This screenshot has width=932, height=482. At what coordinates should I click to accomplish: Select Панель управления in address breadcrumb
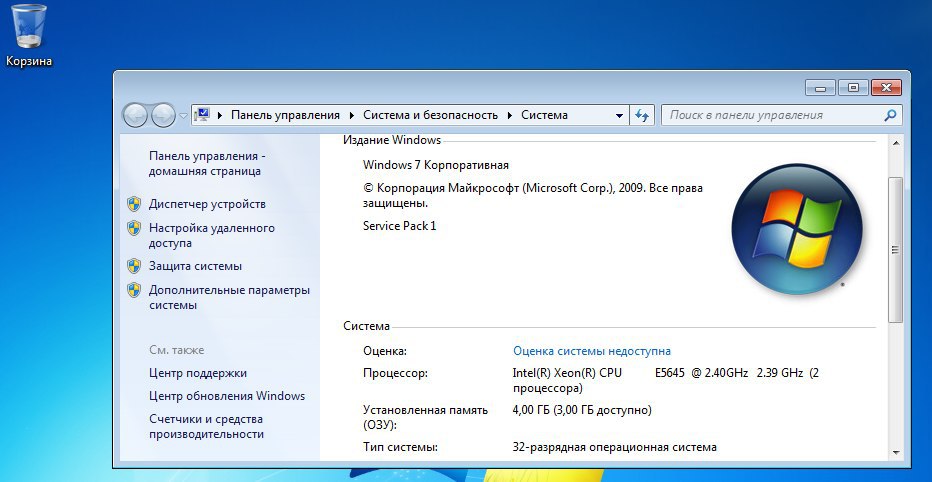[285, 115]
